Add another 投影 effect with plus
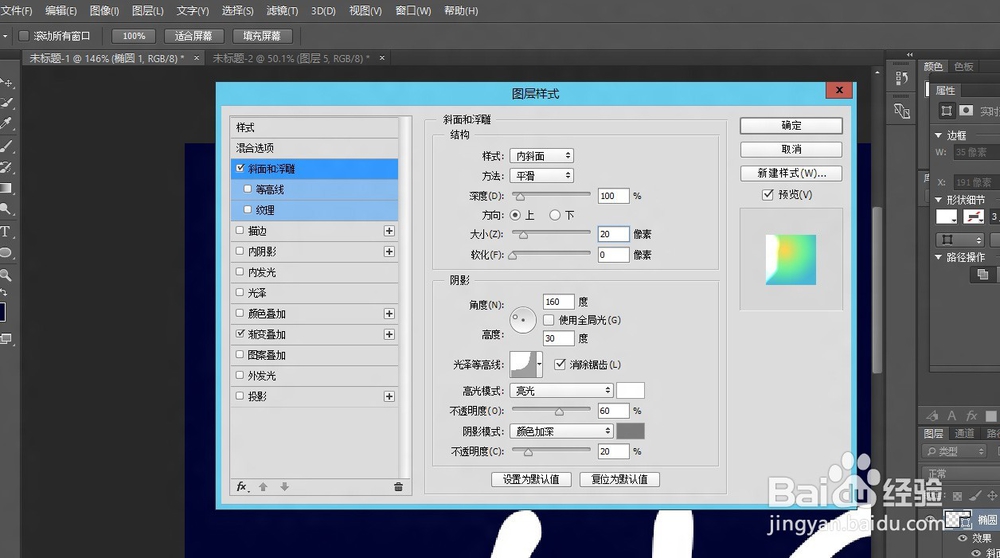Viewport: 1000px width, 558px height. coord(389,397)
